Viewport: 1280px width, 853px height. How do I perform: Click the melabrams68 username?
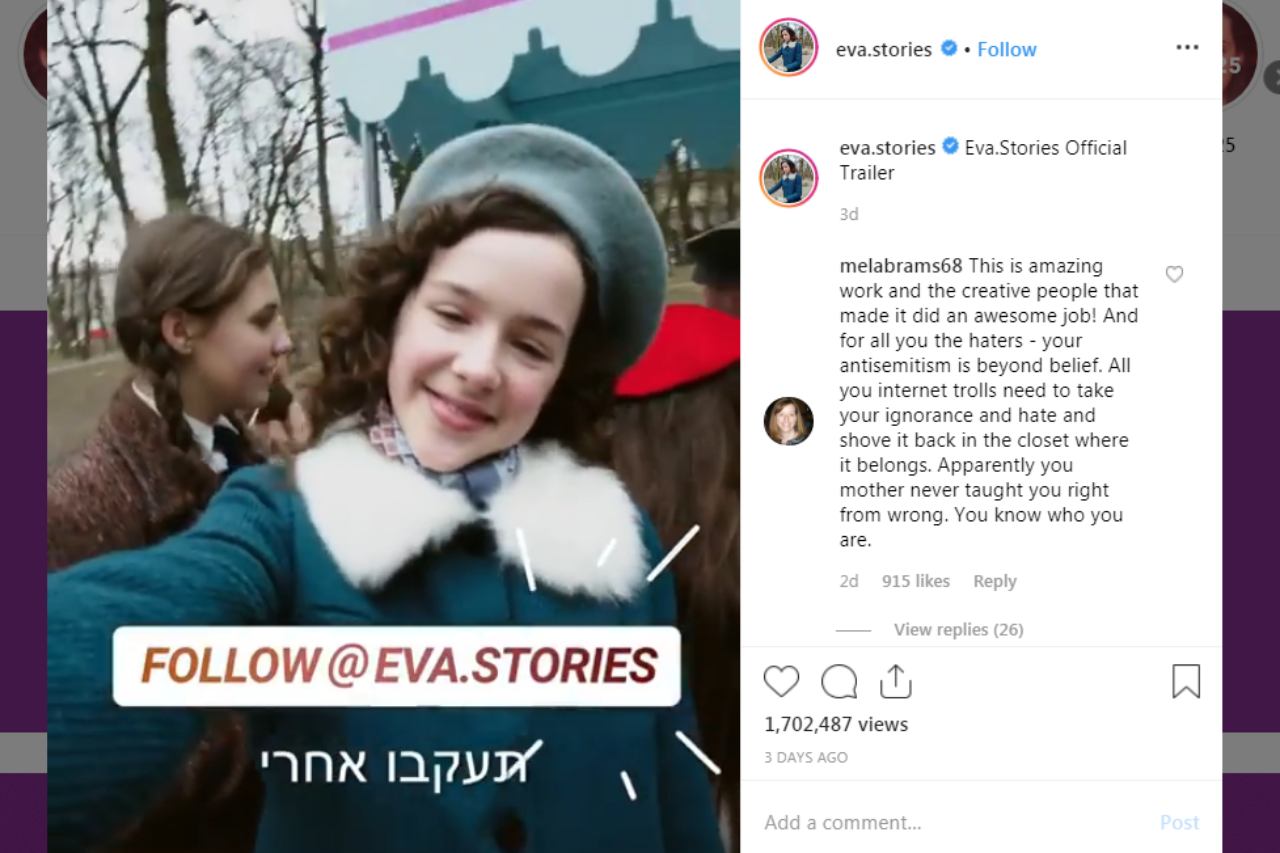coord(901,266)
